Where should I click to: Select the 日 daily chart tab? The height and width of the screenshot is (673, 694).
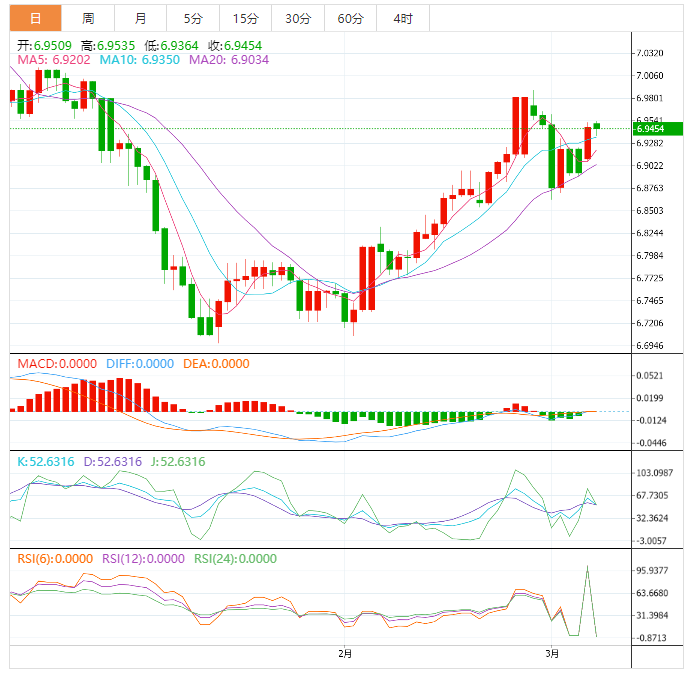pos(35,19)
